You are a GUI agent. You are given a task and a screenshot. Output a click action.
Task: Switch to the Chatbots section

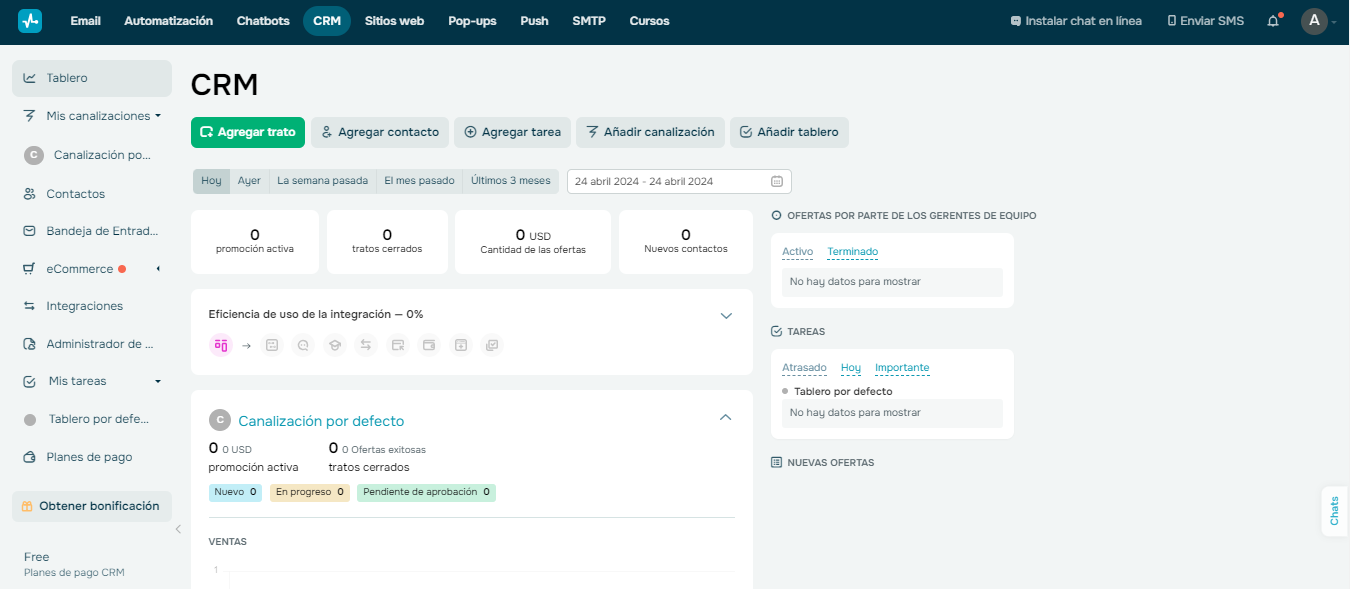(262, 20)
